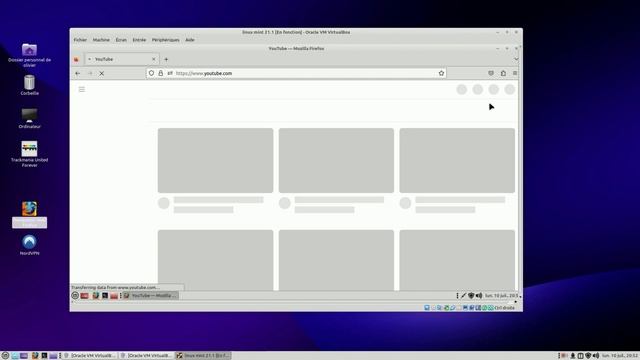Launch host panel terminal launcher
Screen dimensions: 640x360
44,356
